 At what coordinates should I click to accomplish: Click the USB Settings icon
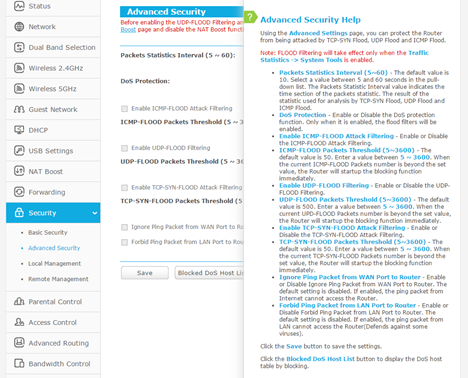click(19, 151)
